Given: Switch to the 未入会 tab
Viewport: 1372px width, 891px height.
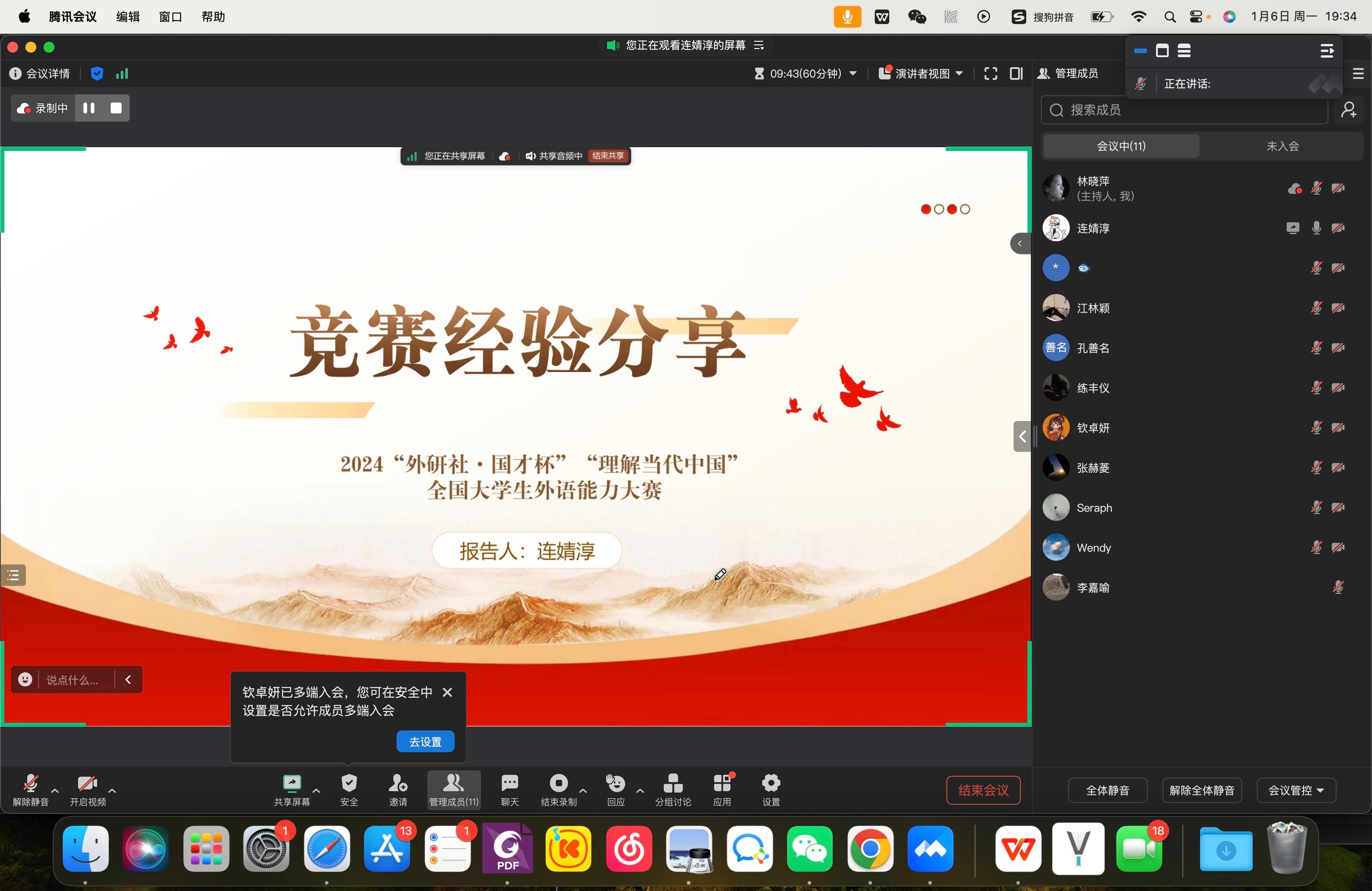Looking at the screenshot, I should coord(1282,147).
